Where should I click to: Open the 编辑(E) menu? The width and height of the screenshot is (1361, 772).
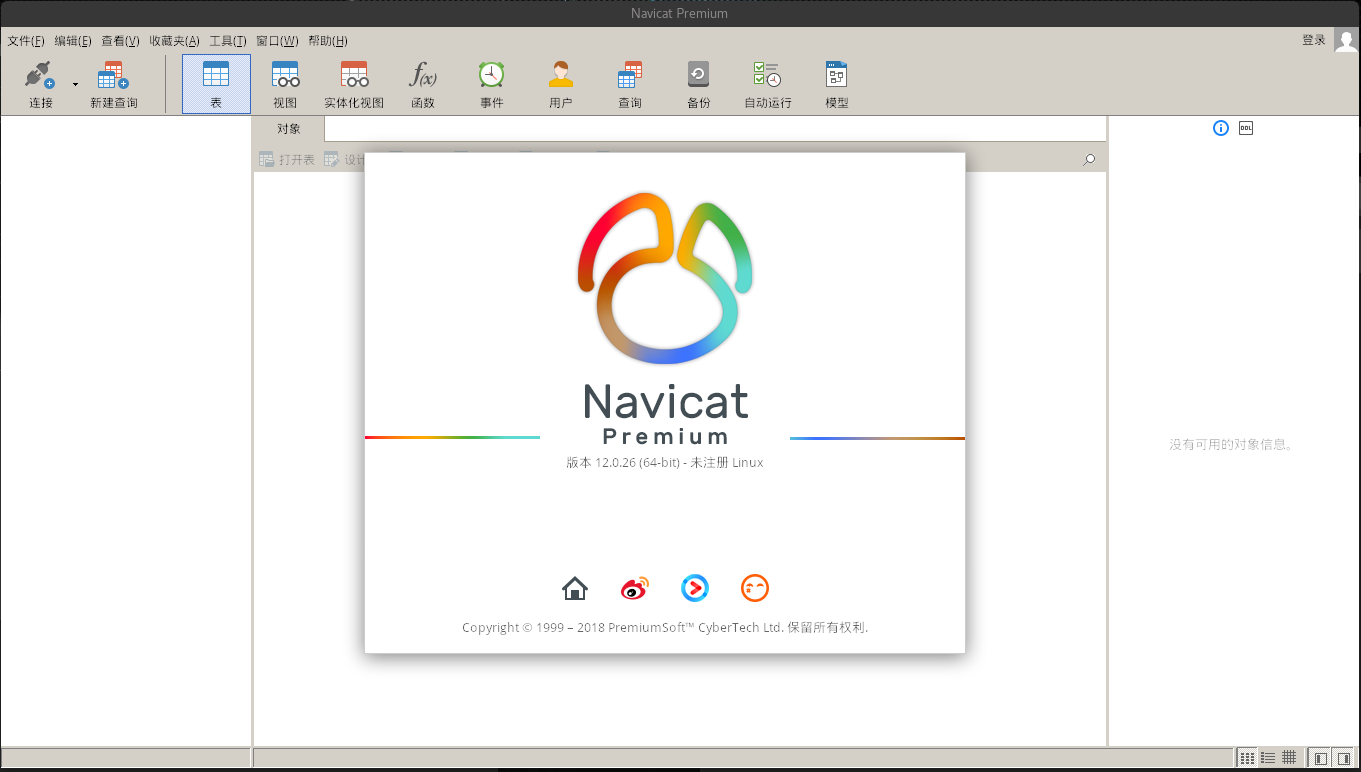coord(73,41)
